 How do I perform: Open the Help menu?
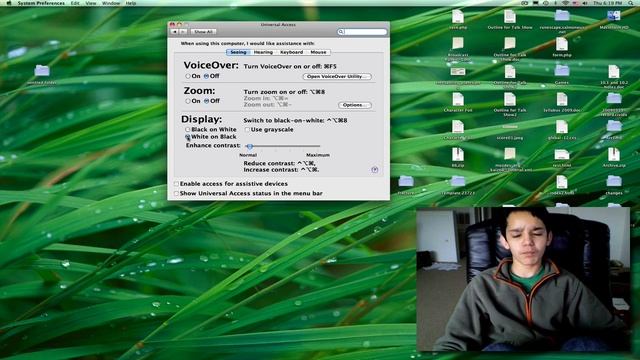131,3
